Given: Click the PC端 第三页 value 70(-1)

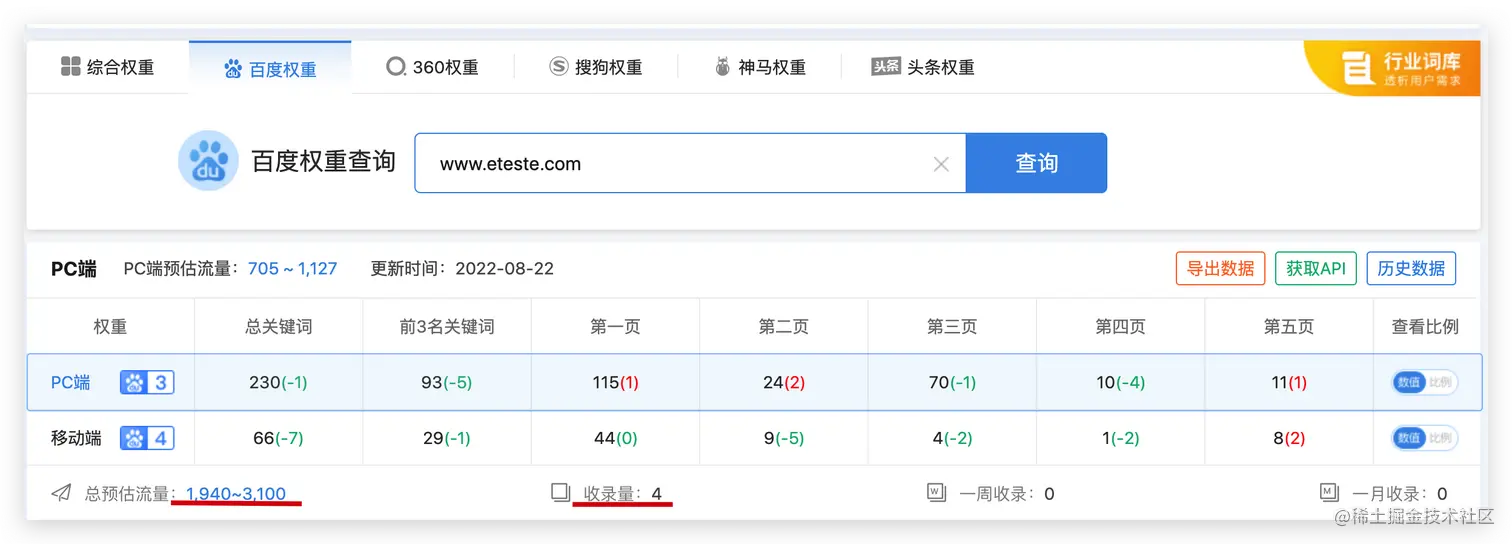Looking at the screenshot, I should tap(952, 382).
